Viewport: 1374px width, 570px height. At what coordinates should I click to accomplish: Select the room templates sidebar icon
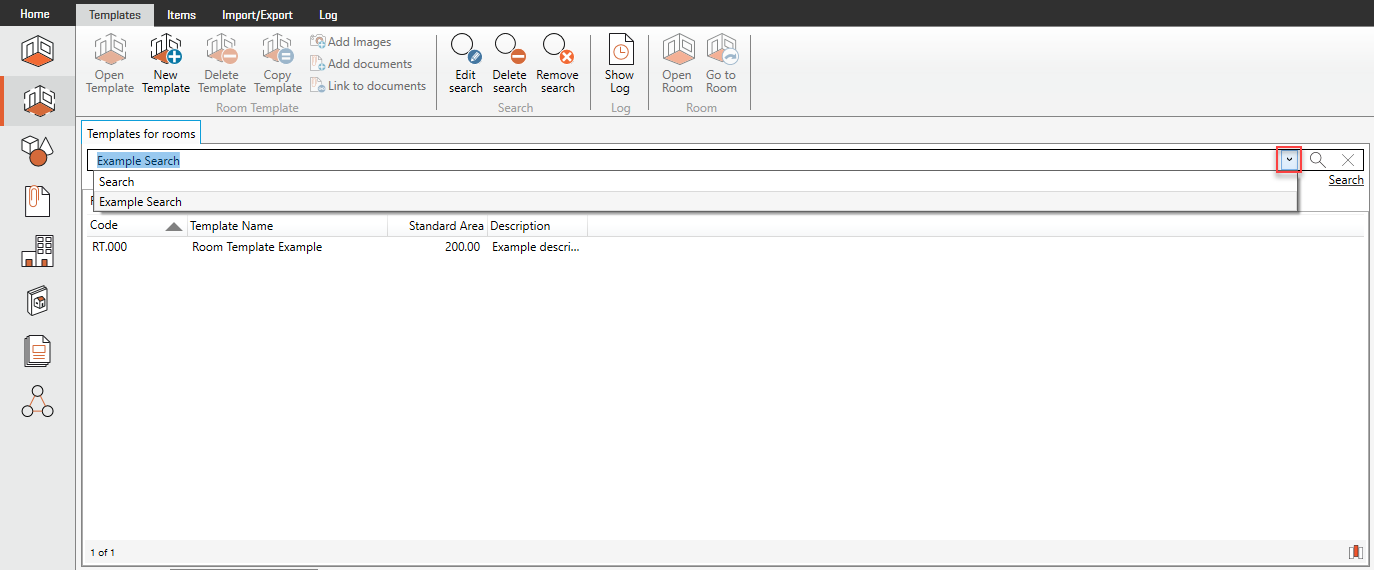(38, 100)
